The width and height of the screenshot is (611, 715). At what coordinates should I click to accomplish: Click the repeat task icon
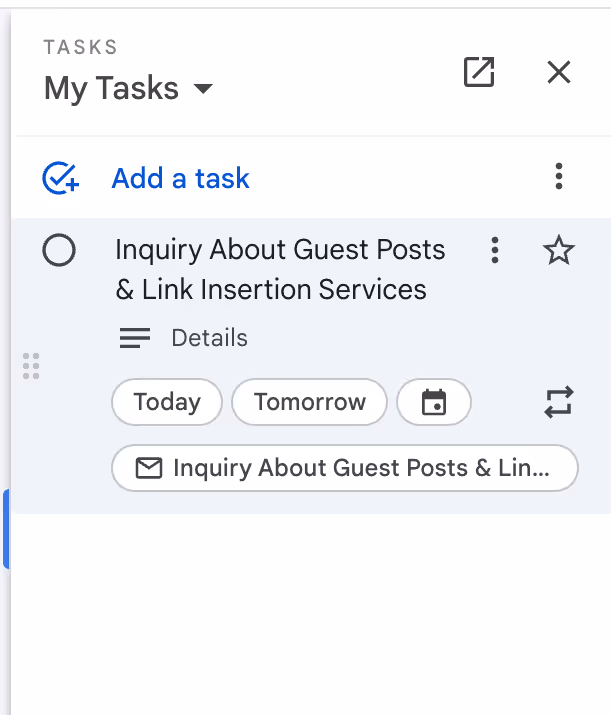pos(559,402)
